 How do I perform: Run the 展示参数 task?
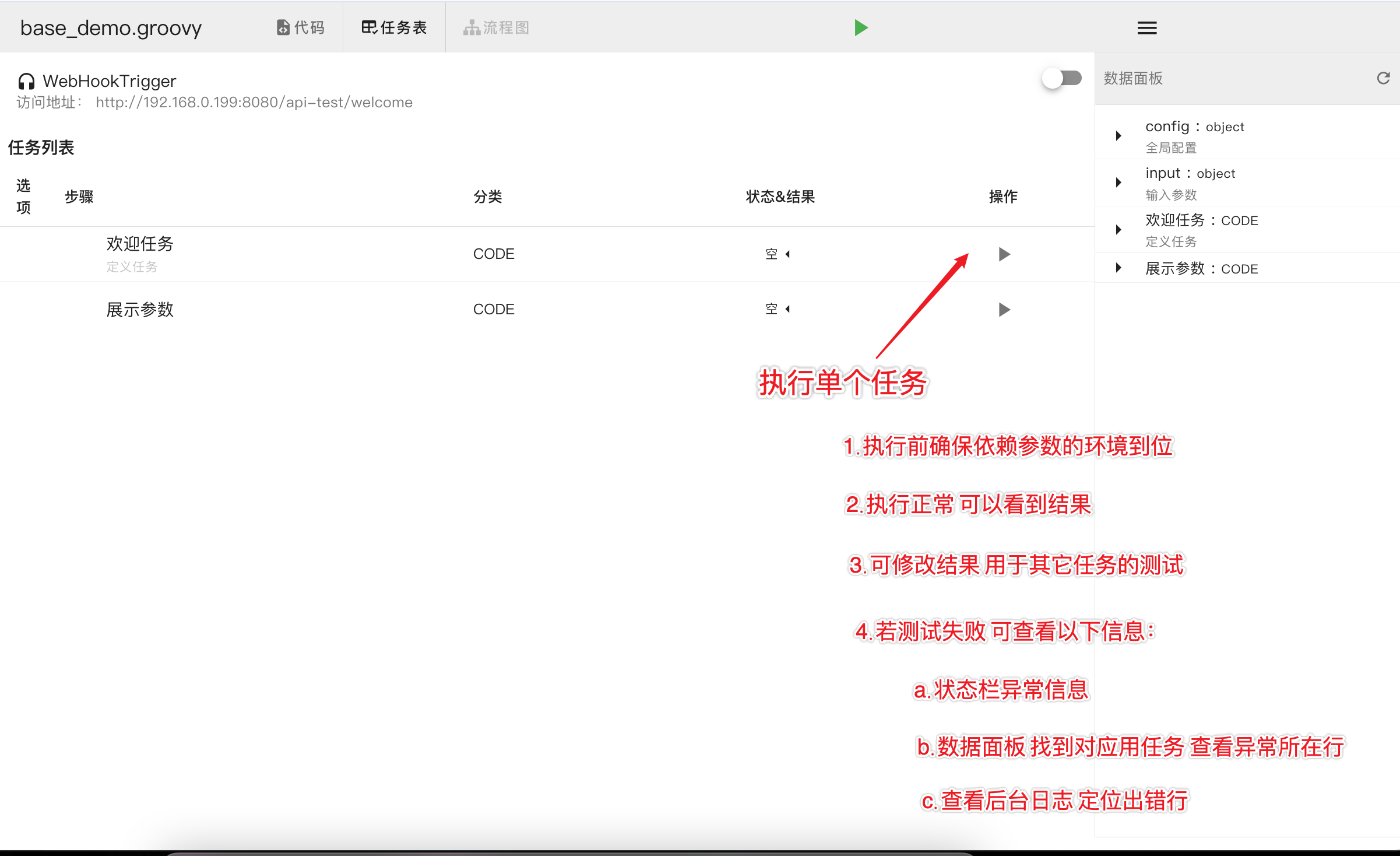point(1004,310)
